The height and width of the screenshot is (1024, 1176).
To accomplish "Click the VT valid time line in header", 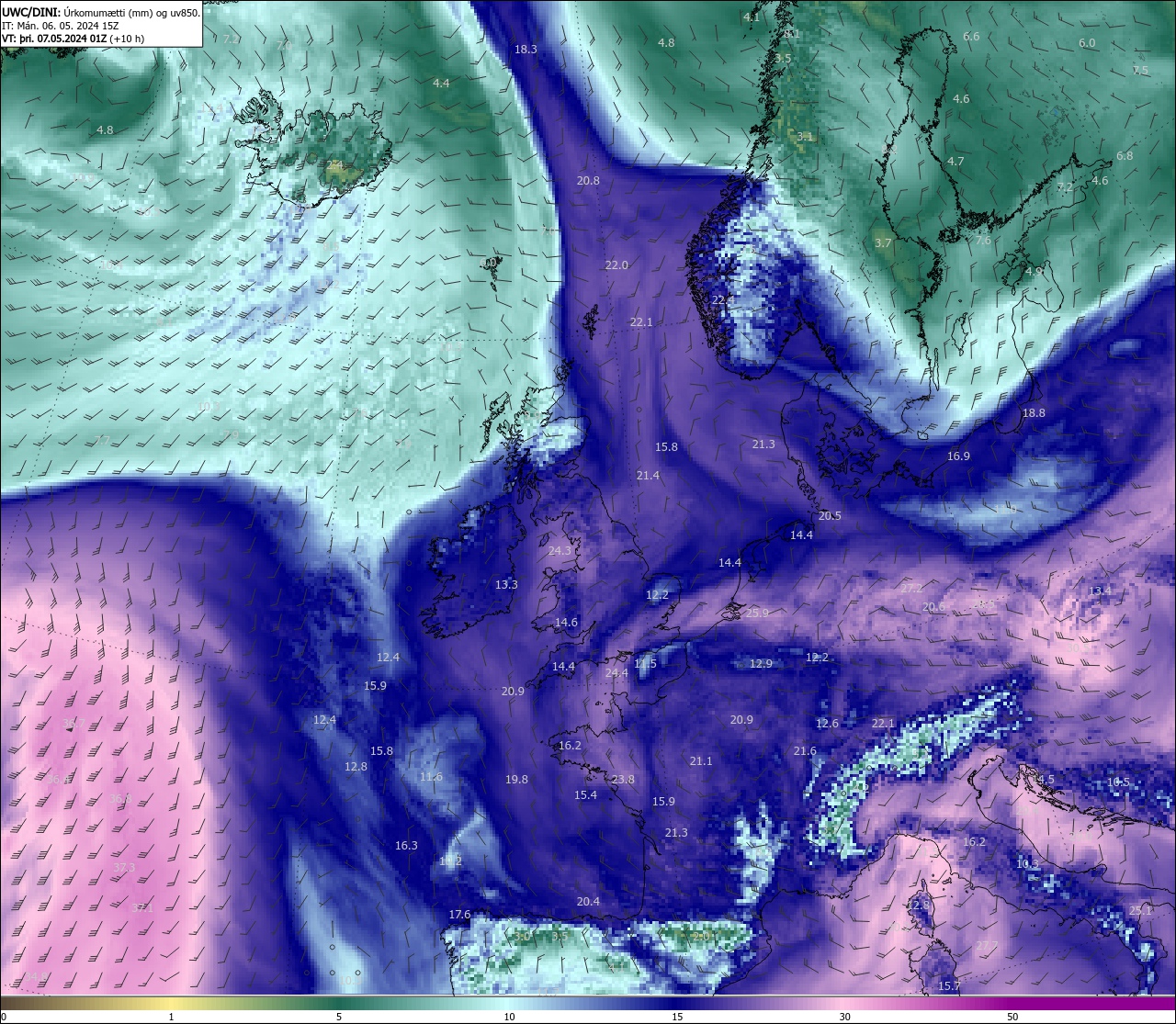I will click(x=73, y=39).
